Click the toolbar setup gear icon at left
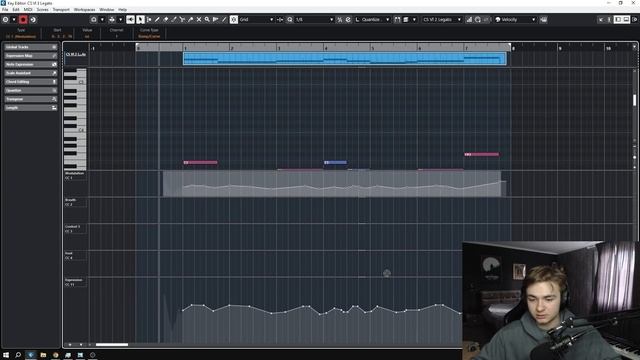Viewport: 640px width, 360px height. point(5,20)
